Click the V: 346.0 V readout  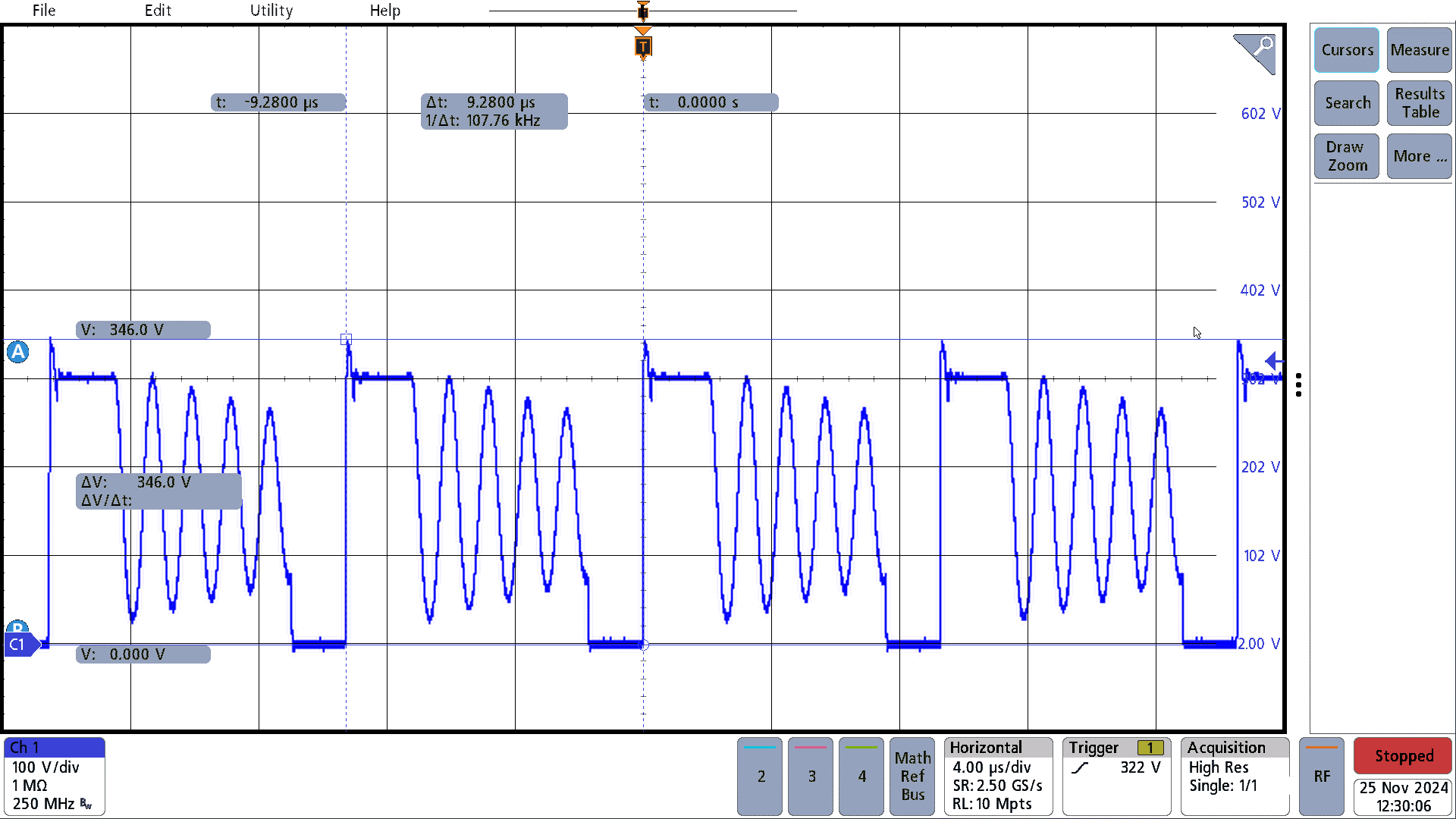(143, 330)
